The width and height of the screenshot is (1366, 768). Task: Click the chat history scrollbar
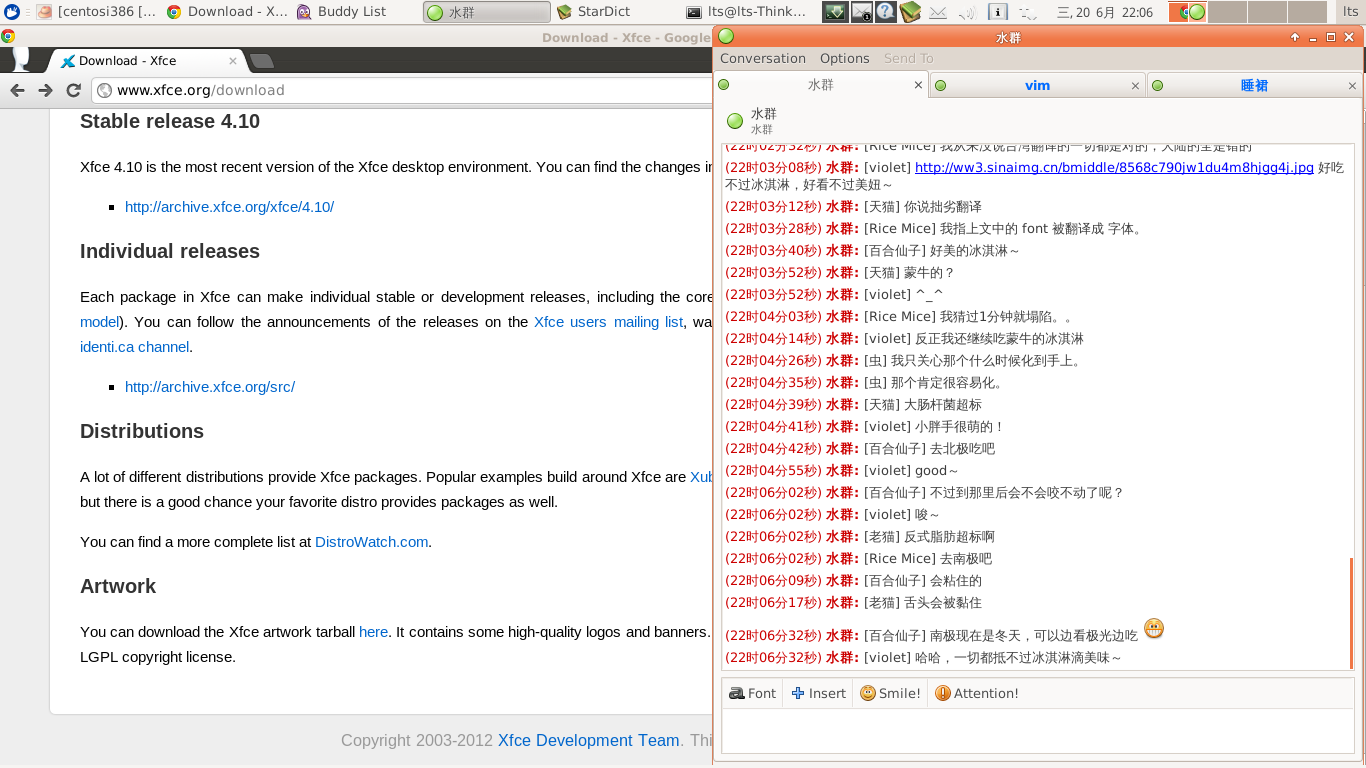pyautogui.click(x=1351, y=613)
